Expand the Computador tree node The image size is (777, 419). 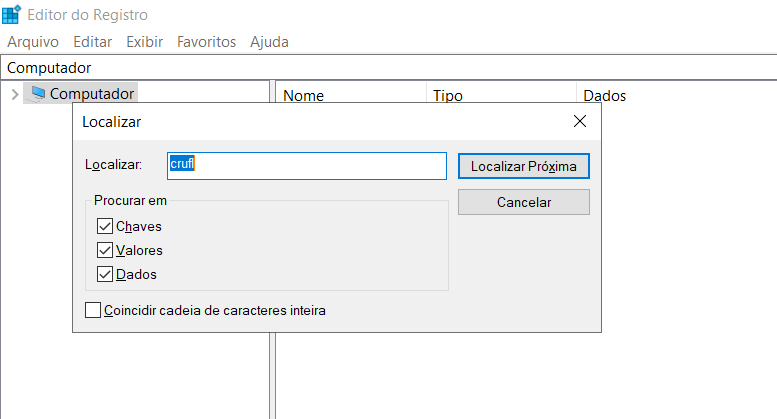[14, 94]
